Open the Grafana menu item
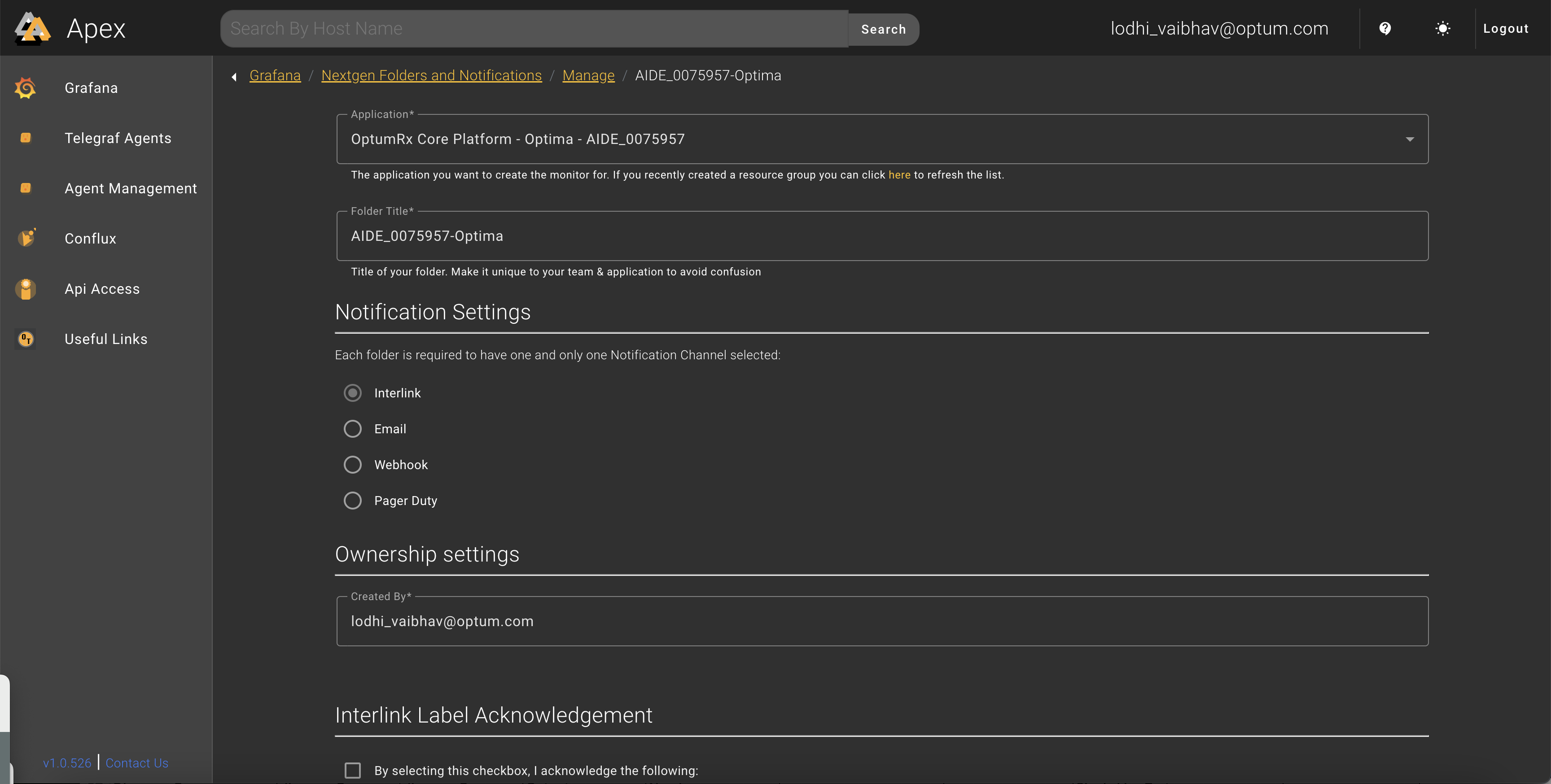The height and width of the screenshot is (784, 1551). pyautogui.click(x=106, y=88)
